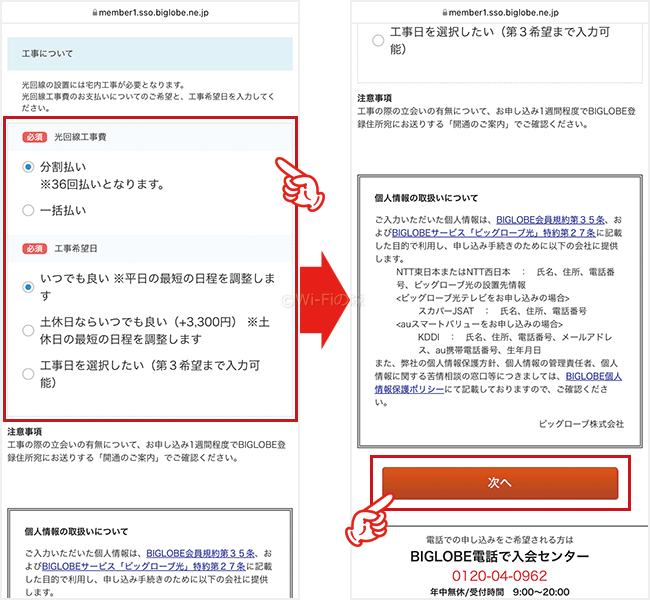Viewport: 650px width, 600px height.
Task: Click 個人情報の取扱いについて heading in left screen
Action: coord(76,531)
